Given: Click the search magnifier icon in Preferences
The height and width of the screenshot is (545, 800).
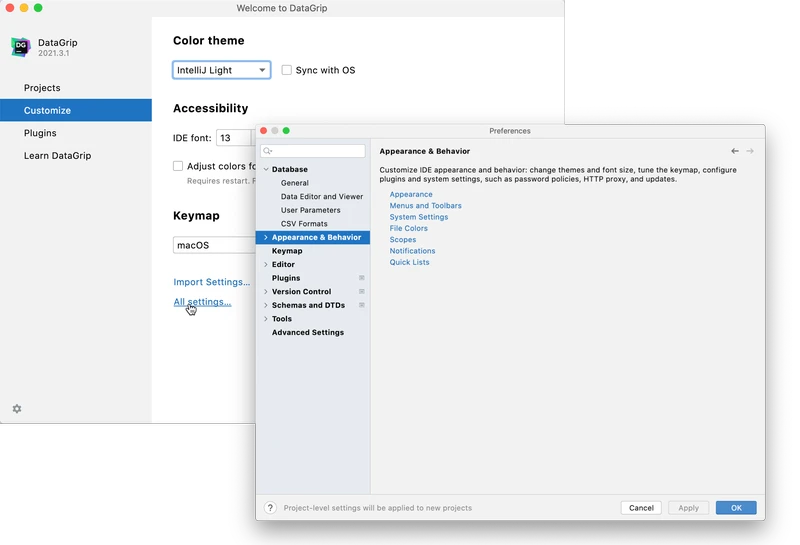Looking at the screenshot, I should 267,151.
